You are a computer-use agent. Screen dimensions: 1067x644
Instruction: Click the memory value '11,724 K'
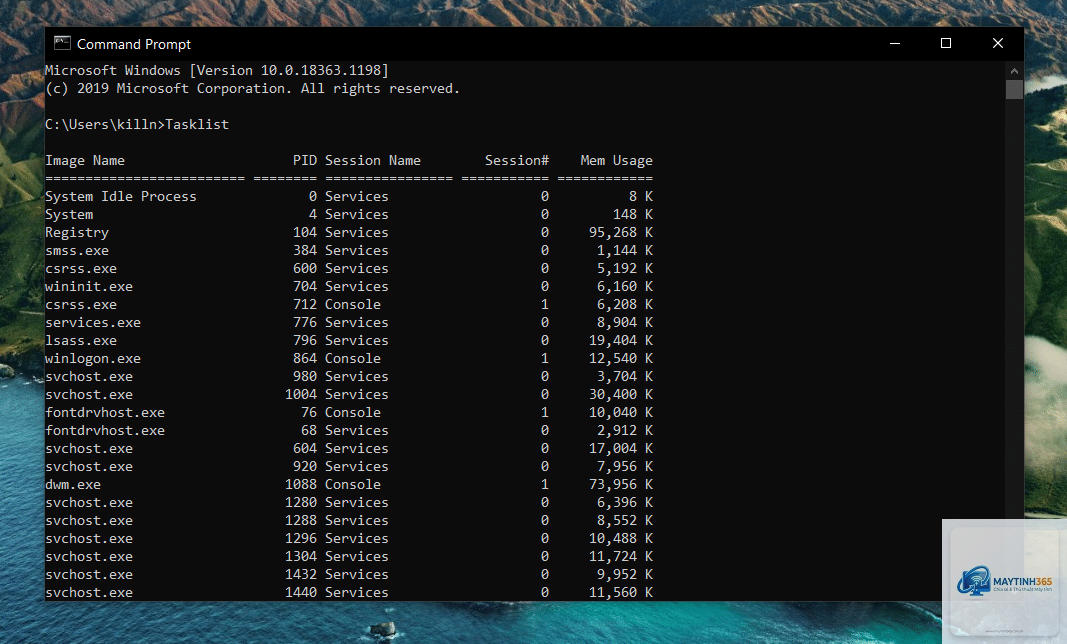621,557
